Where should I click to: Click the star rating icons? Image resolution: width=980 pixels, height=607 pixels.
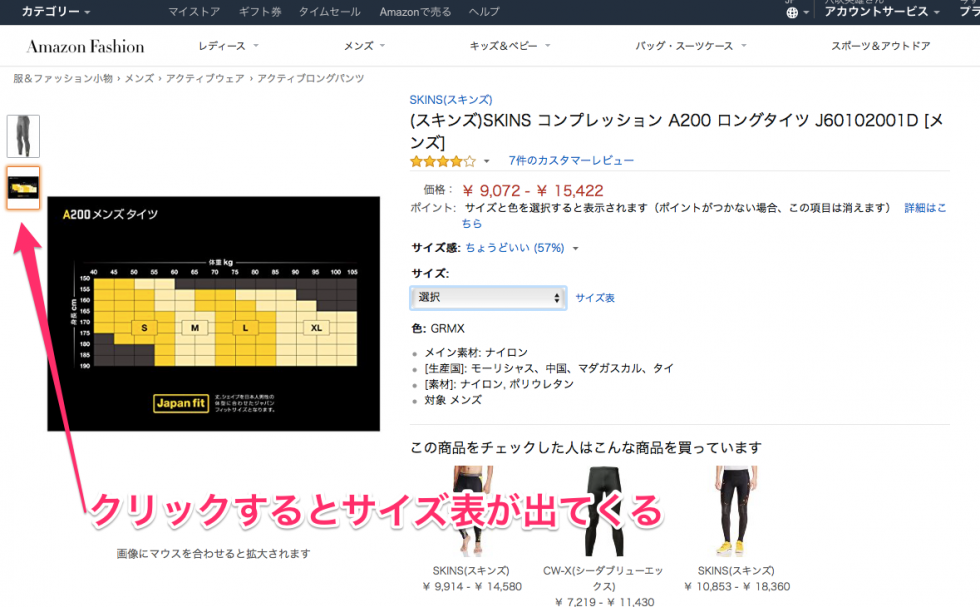(442, 161)
